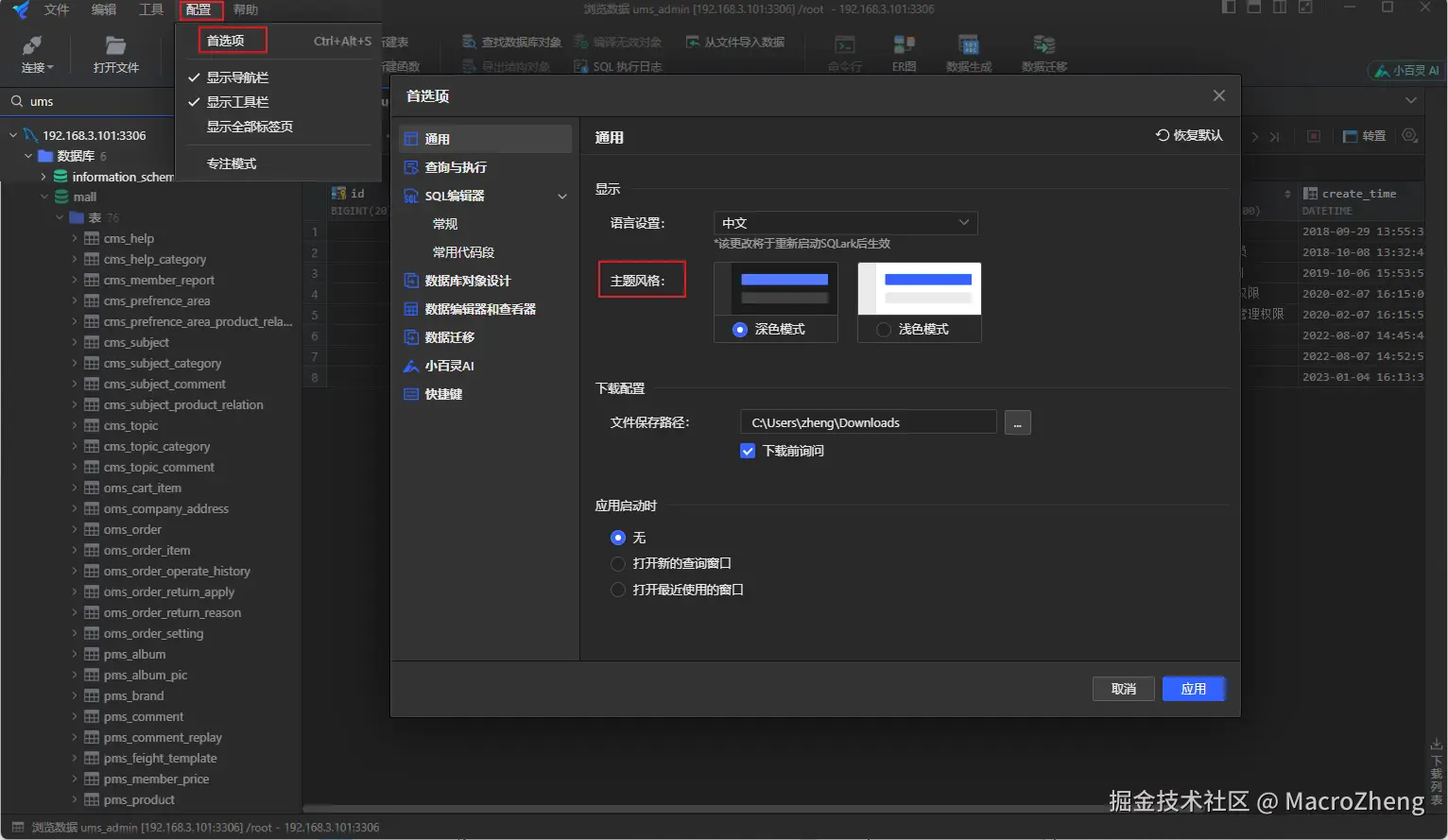Toggle 显示工具栏 in the menu
The width and height of the screenshot is (1448, 840).
point(279,102)
